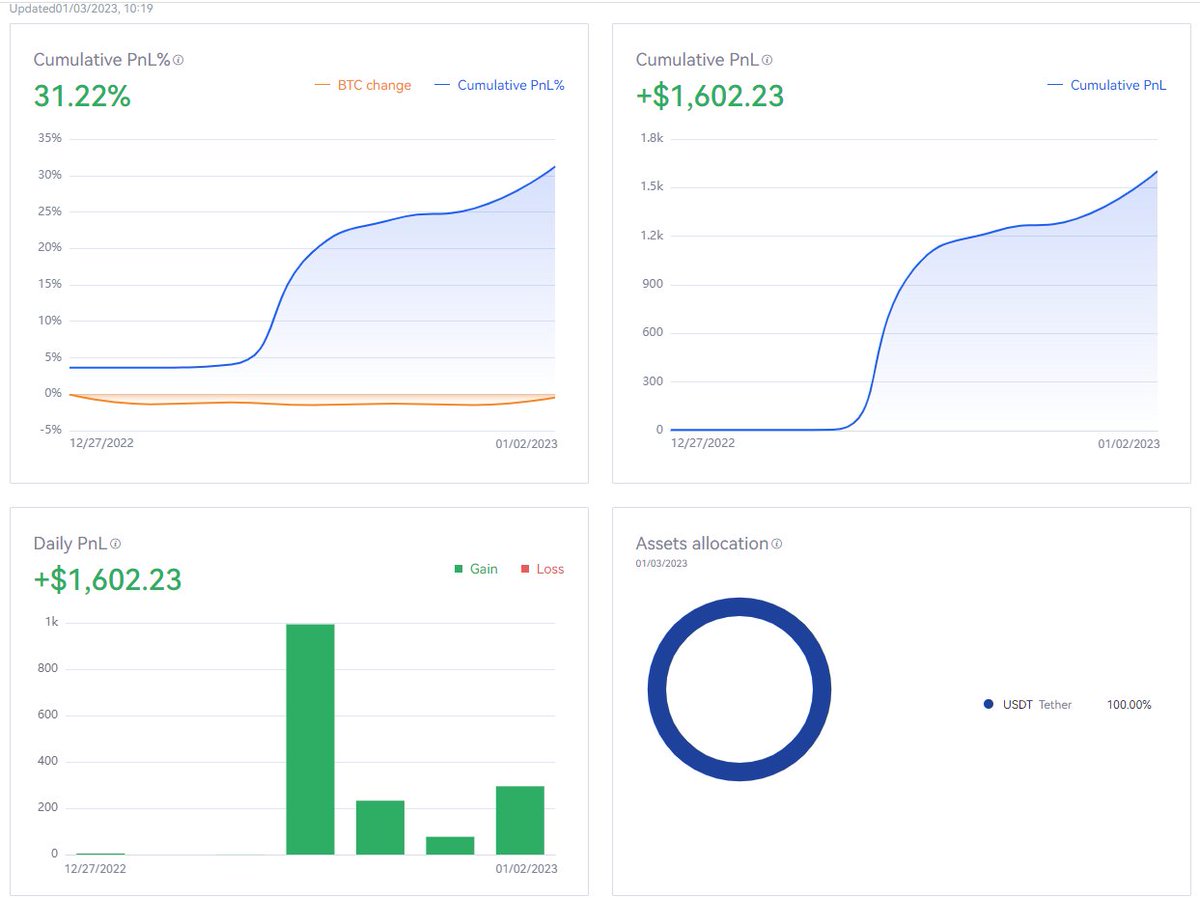Click the +$1,602.23 value under Daily PnL
Screen dimensions: 1200x898
coord(108,580)
